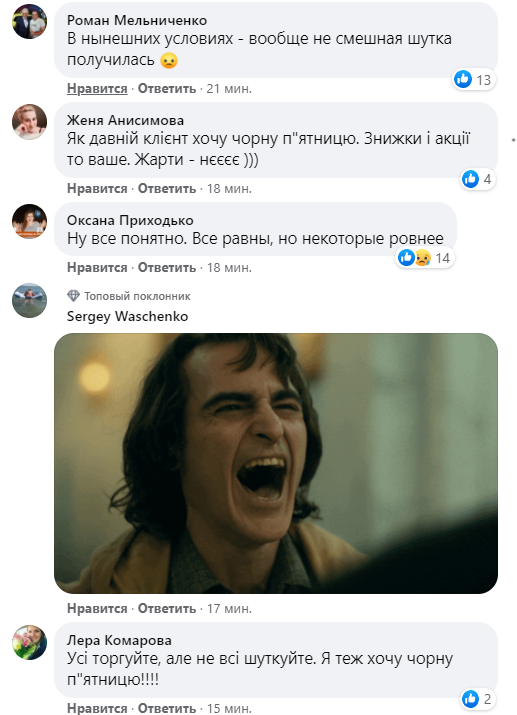Open Оксана Приходько's profile avatar
517x715 pixels.
[x=29, y=221]
